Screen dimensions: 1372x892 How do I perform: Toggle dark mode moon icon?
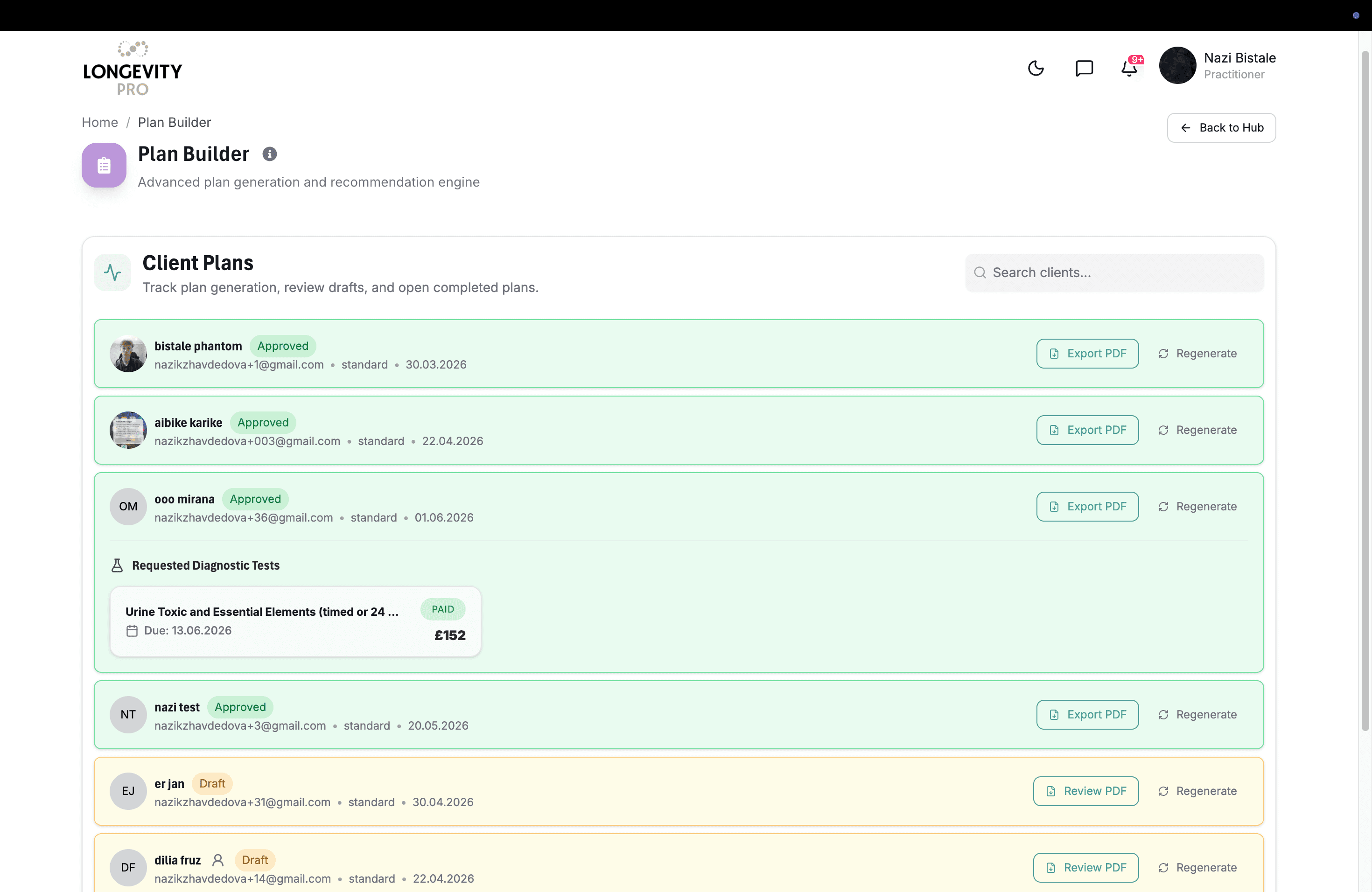pyautogui.click(x=1036, y=68)
